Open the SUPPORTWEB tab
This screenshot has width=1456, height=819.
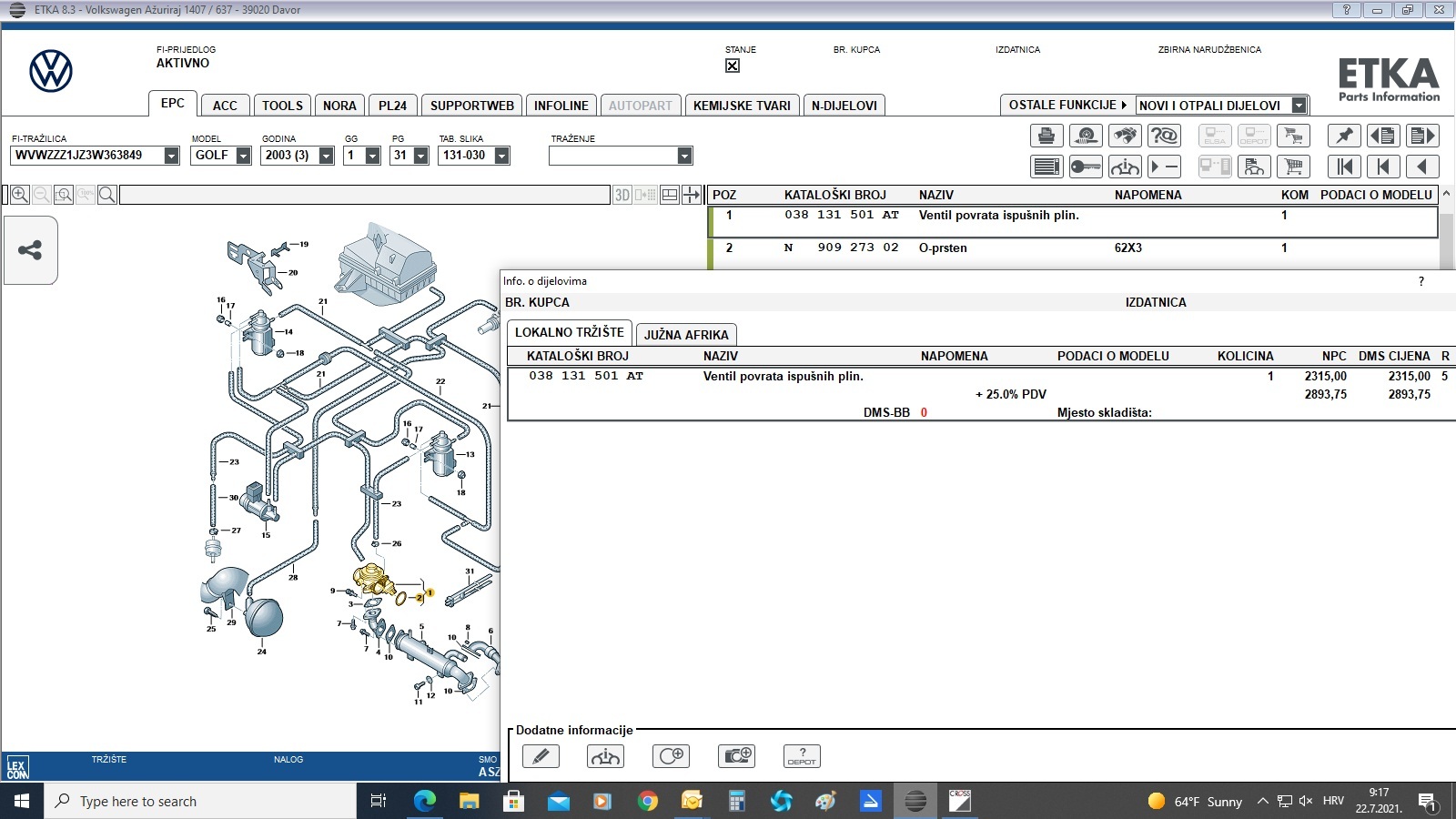471,106
